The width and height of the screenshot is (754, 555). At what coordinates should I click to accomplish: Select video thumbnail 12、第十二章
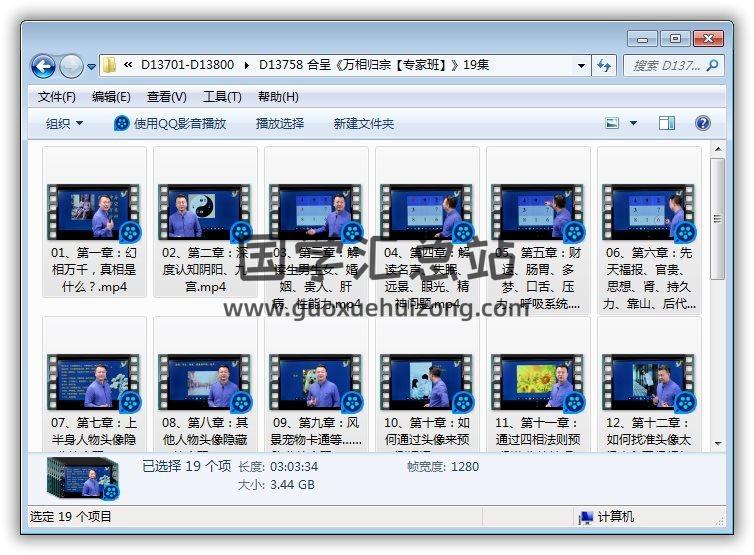pos(649,382)
